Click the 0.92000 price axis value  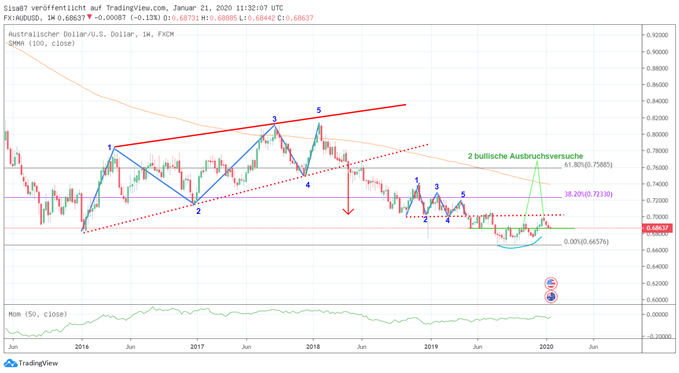tap(657, 35)
